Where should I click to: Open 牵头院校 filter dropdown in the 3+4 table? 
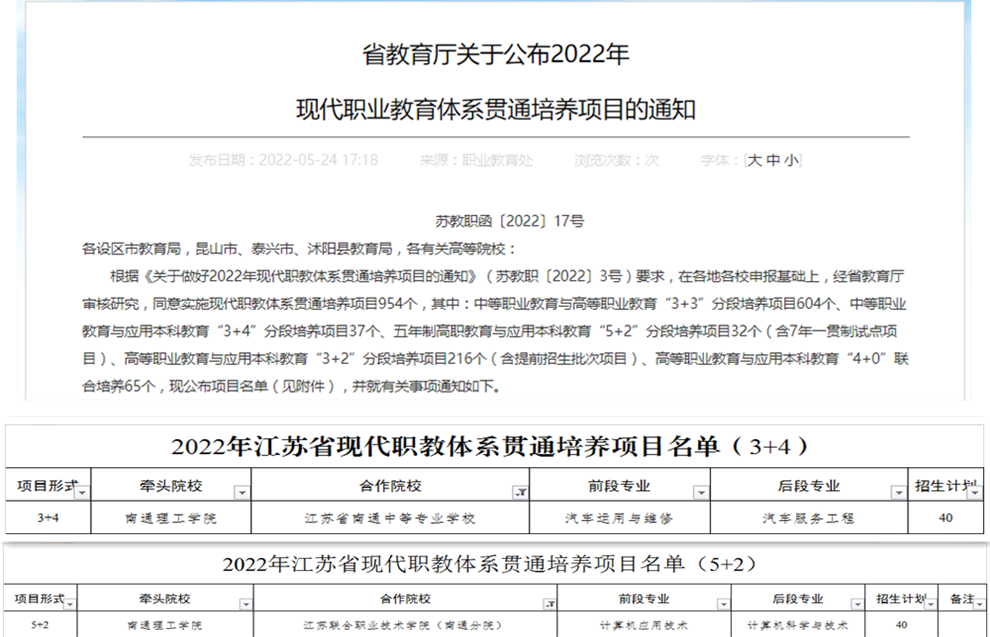(241, 492)
